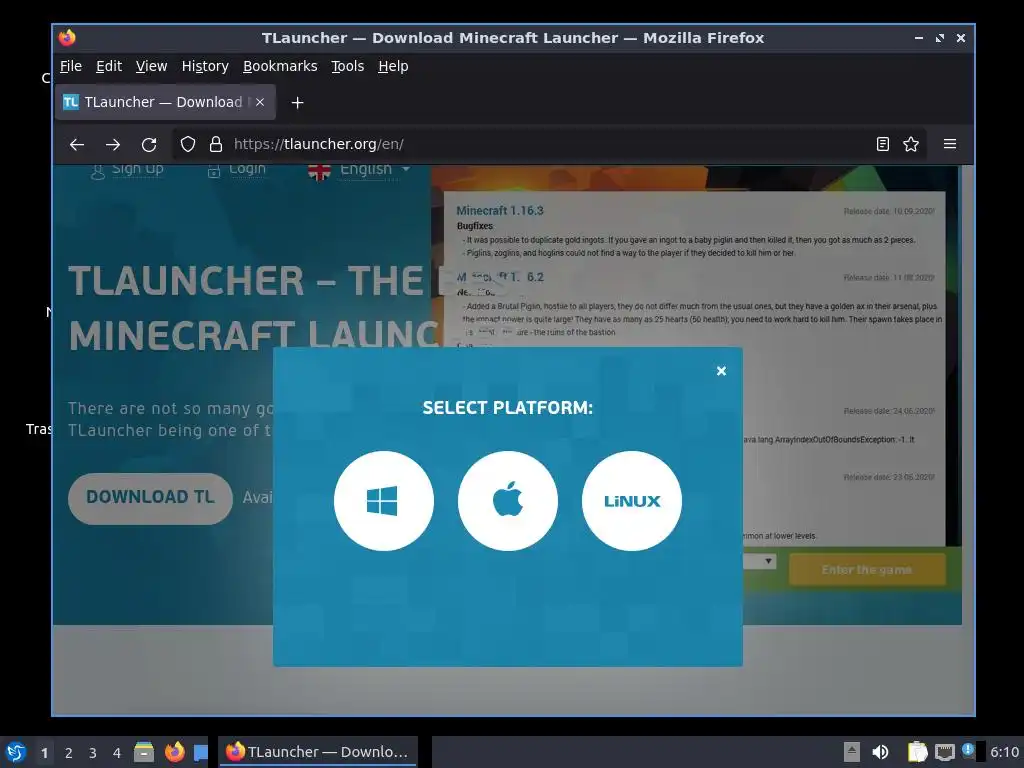Switch to workspace 4
1024x768 pixels.
pos(117,753)
